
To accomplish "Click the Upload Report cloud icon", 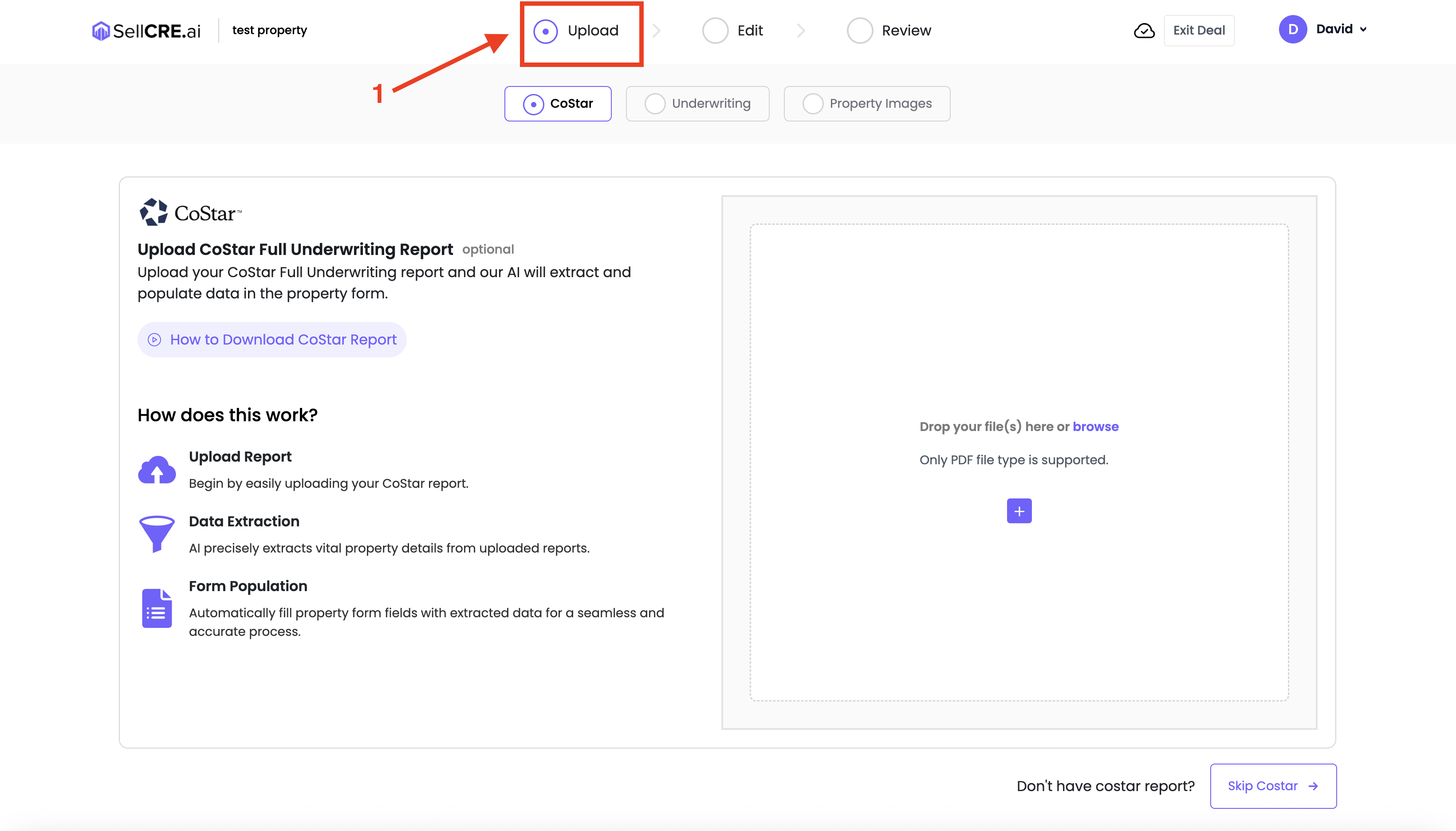I will (x=157, y=470).
